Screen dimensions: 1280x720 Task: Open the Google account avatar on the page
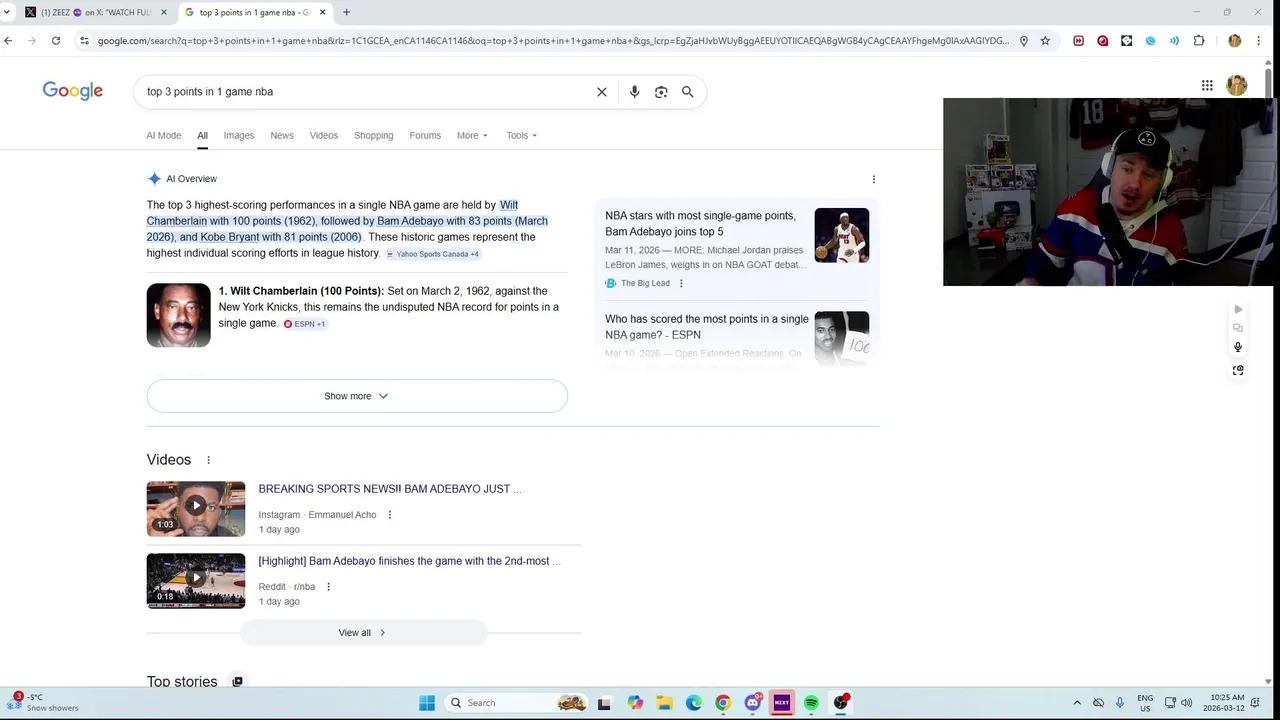point(1237,85)
